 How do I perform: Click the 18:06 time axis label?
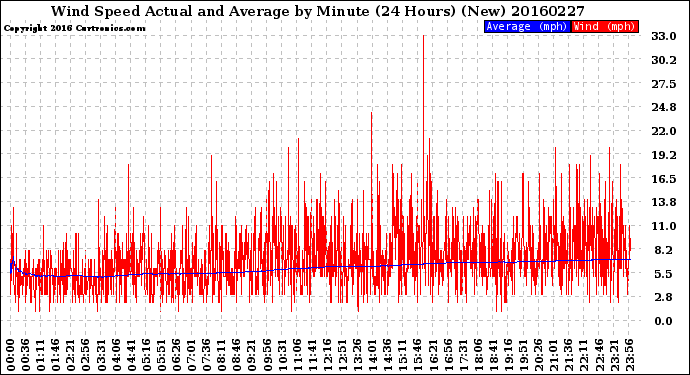tap(479, 355)
